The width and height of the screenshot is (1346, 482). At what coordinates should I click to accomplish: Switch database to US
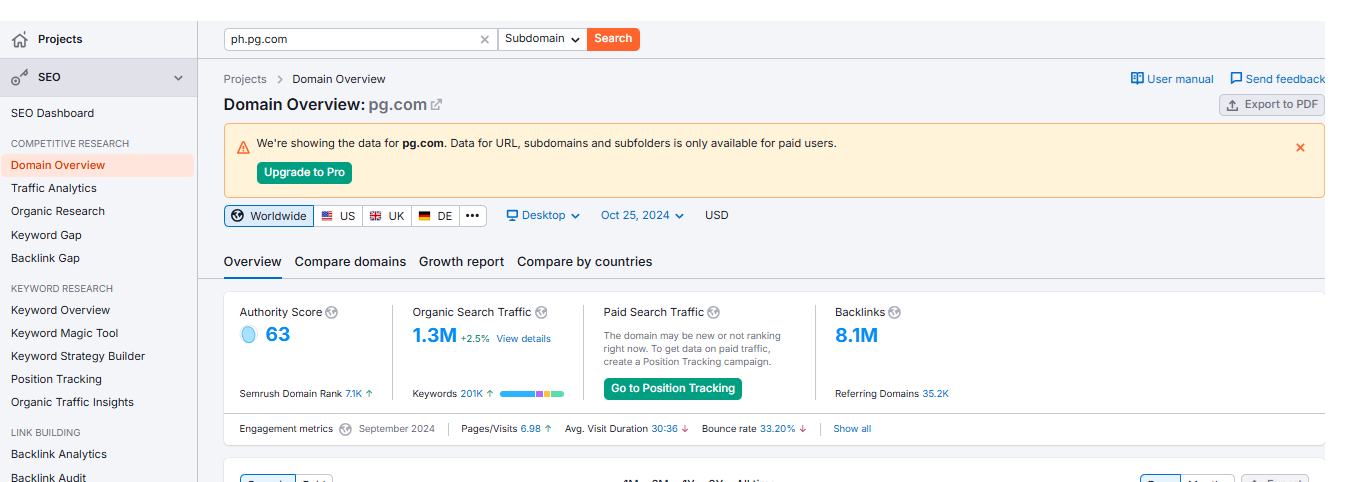click(x=338, y=216)
